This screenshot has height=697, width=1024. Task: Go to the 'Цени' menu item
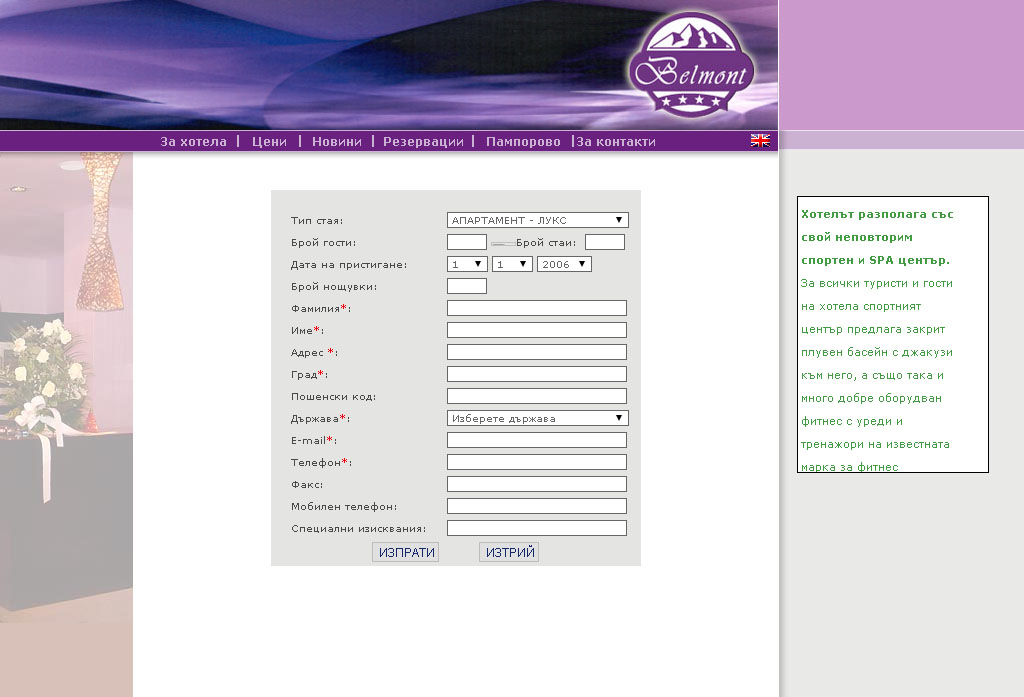(269, 142)
